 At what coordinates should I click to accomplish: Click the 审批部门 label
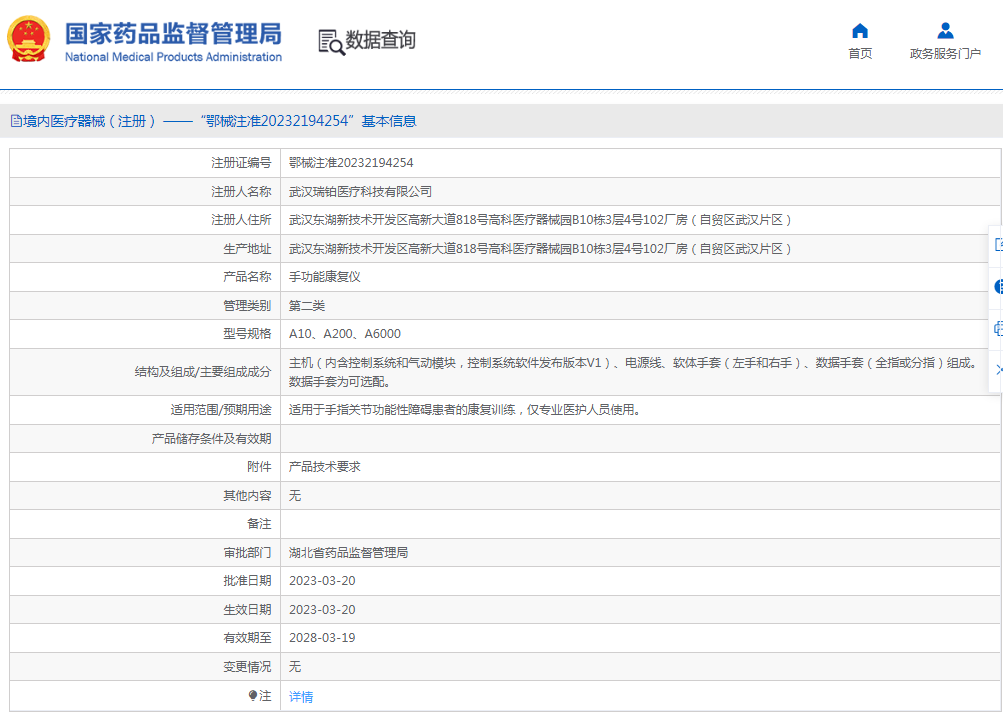247,552
